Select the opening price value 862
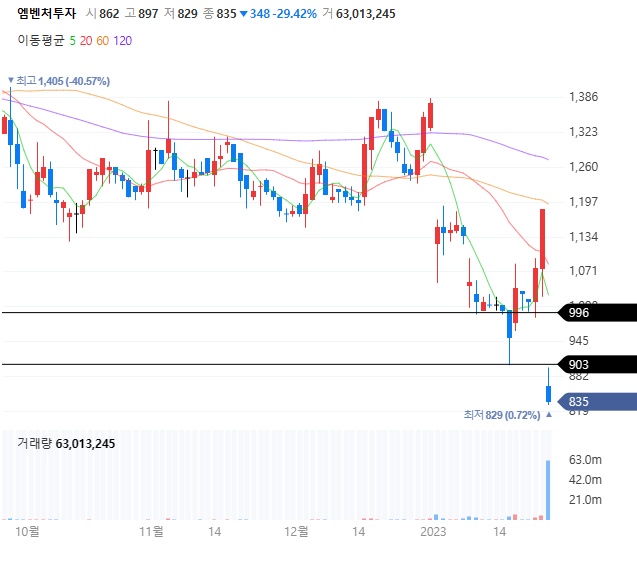Image resolution: width=637 pixels, height=561 pixels. point(109,14)
